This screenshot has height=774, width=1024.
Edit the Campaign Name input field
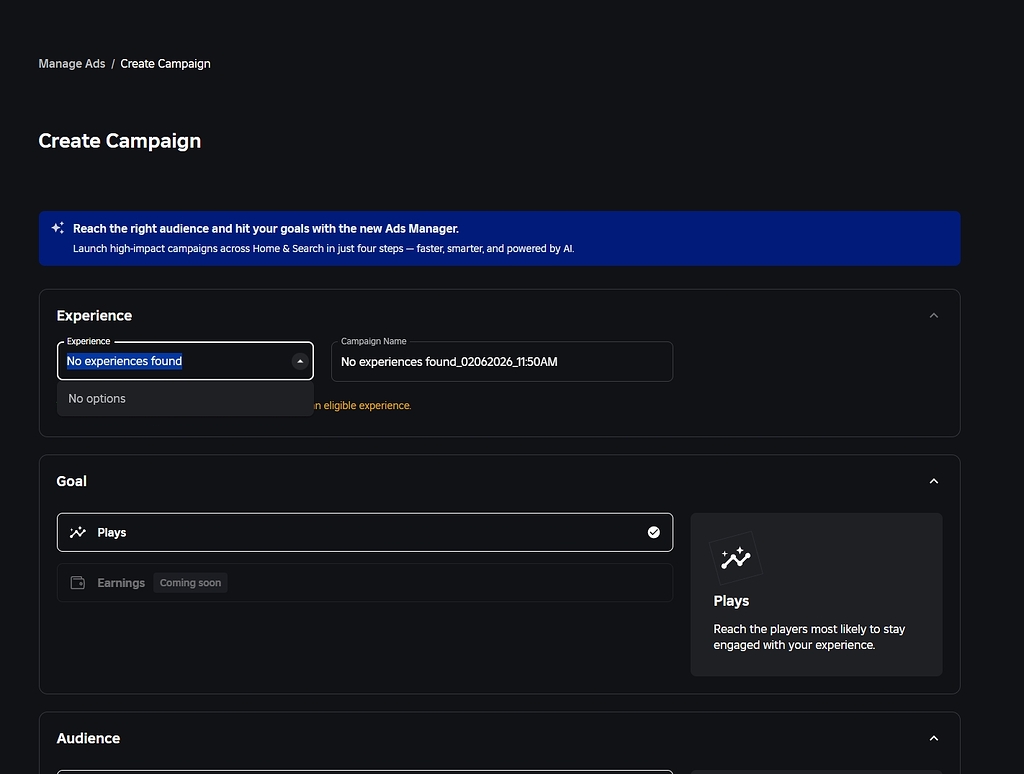pyautogui.click(x=502, y=361)
